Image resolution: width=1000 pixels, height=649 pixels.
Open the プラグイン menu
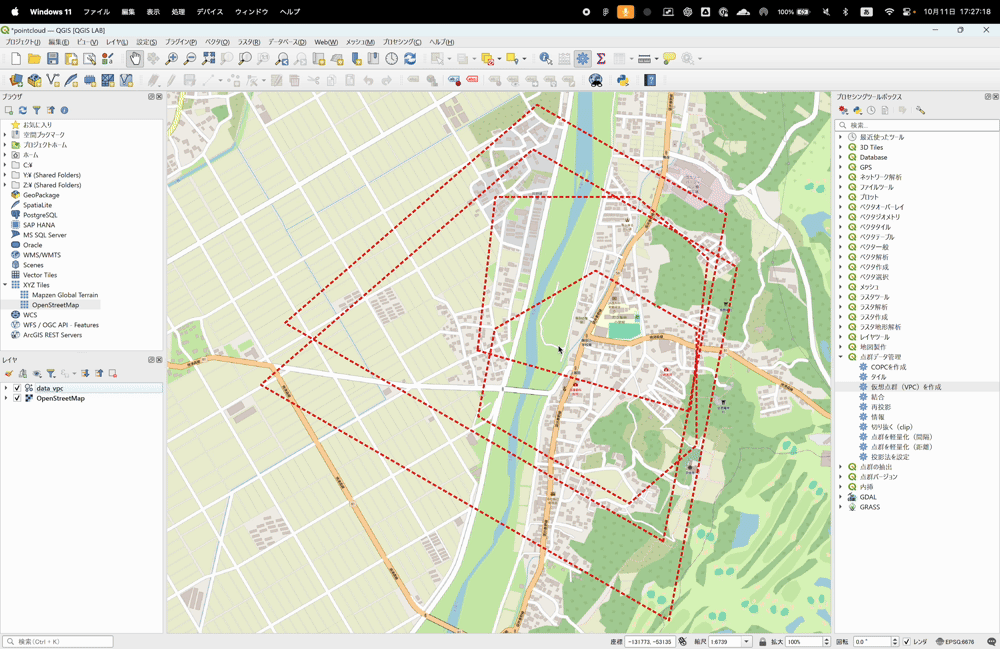[x=181, y=42]
